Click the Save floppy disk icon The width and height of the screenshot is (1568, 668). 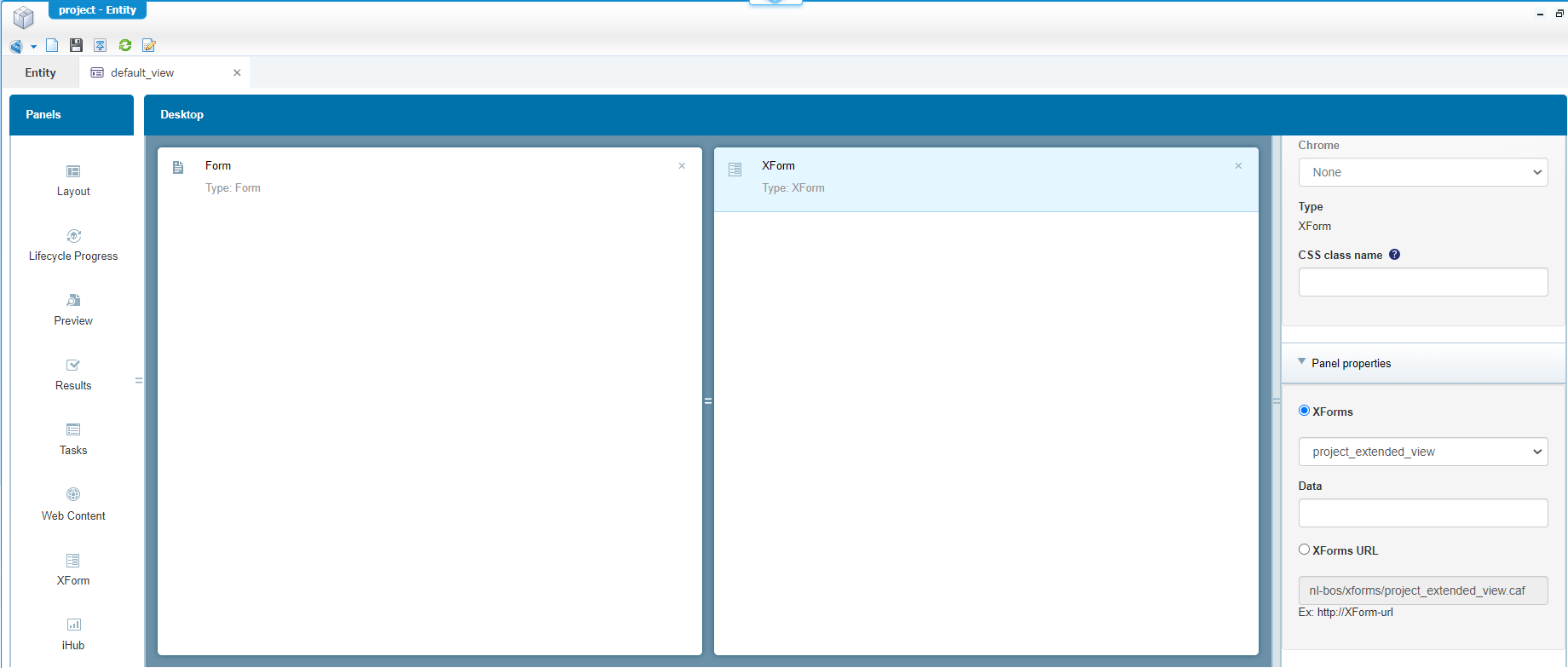[x=76, y=45]
